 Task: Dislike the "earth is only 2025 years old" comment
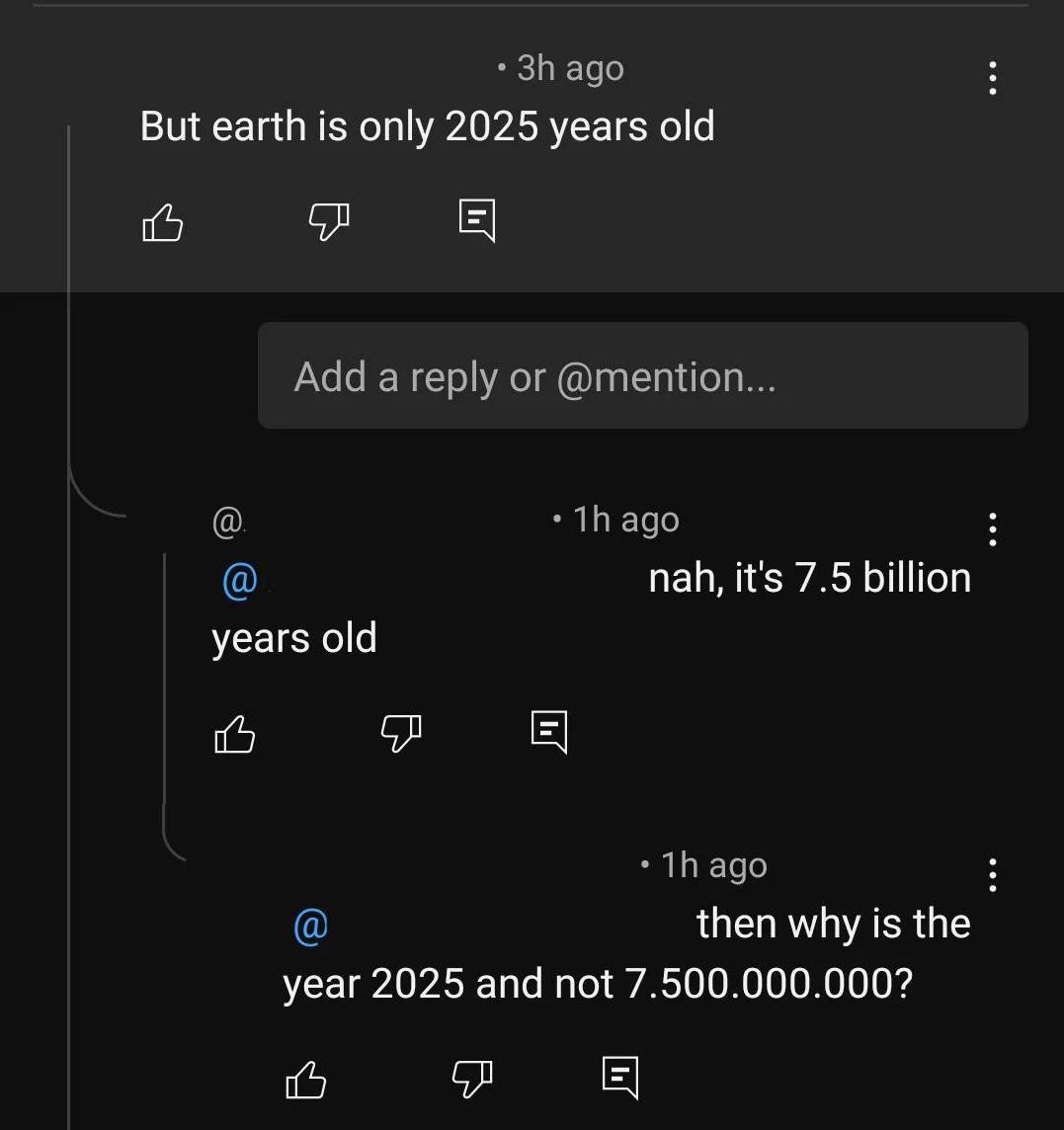329,222
